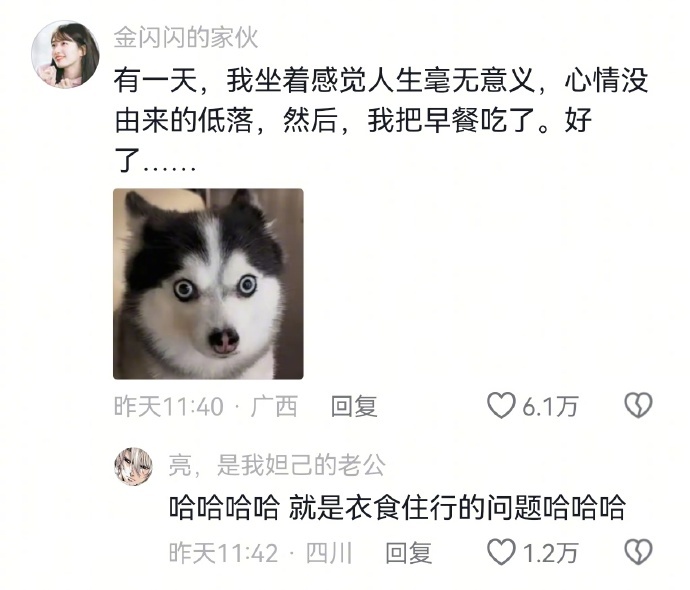Select reply text 哈哈哈哈 就是衣食住行的问题
This screenshot has height=590, width=690.
point(397,507)
